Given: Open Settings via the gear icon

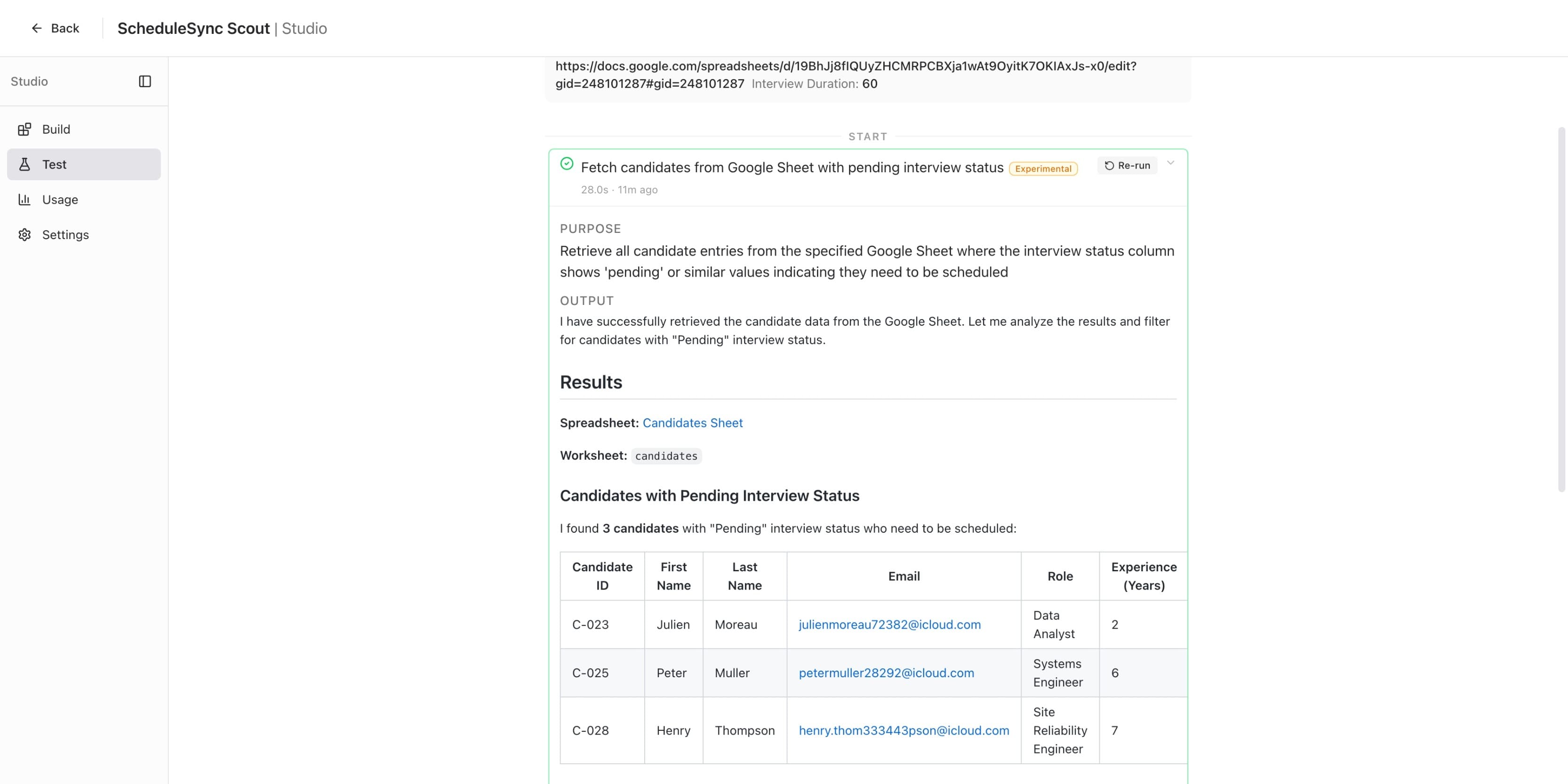Looking at the screenshot, I should (x=24, y=234).
